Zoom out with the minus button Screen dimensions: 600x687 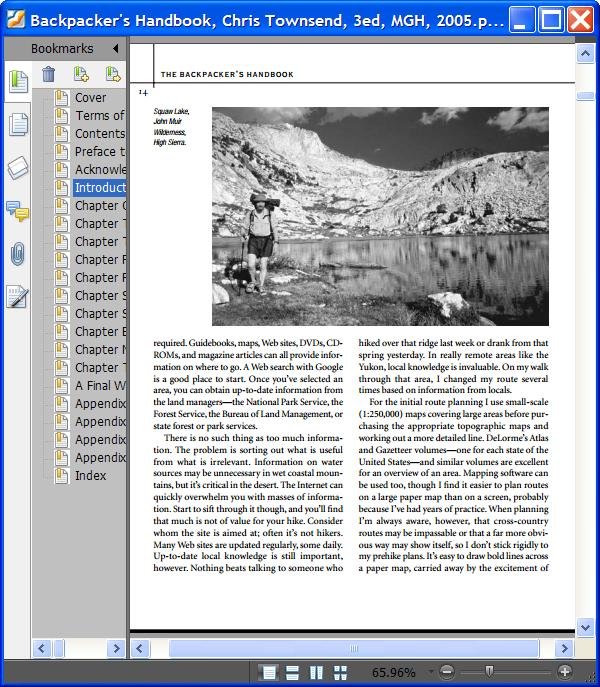click(447, 671)
